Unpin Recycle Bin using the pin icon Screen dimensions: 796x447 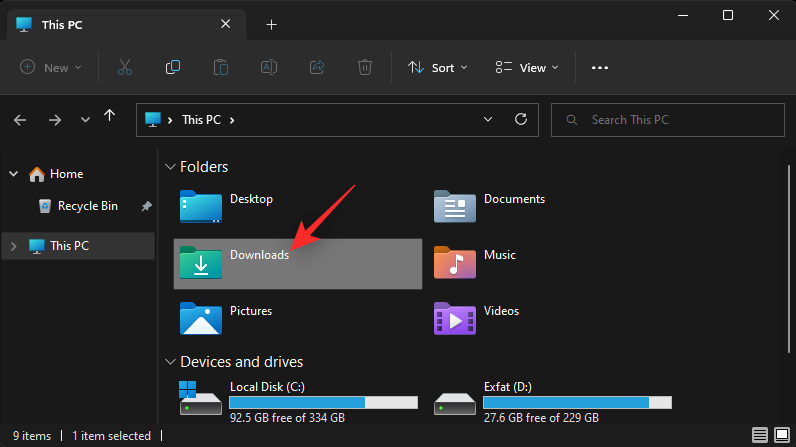pyautogui.click(x=146, y=206)
